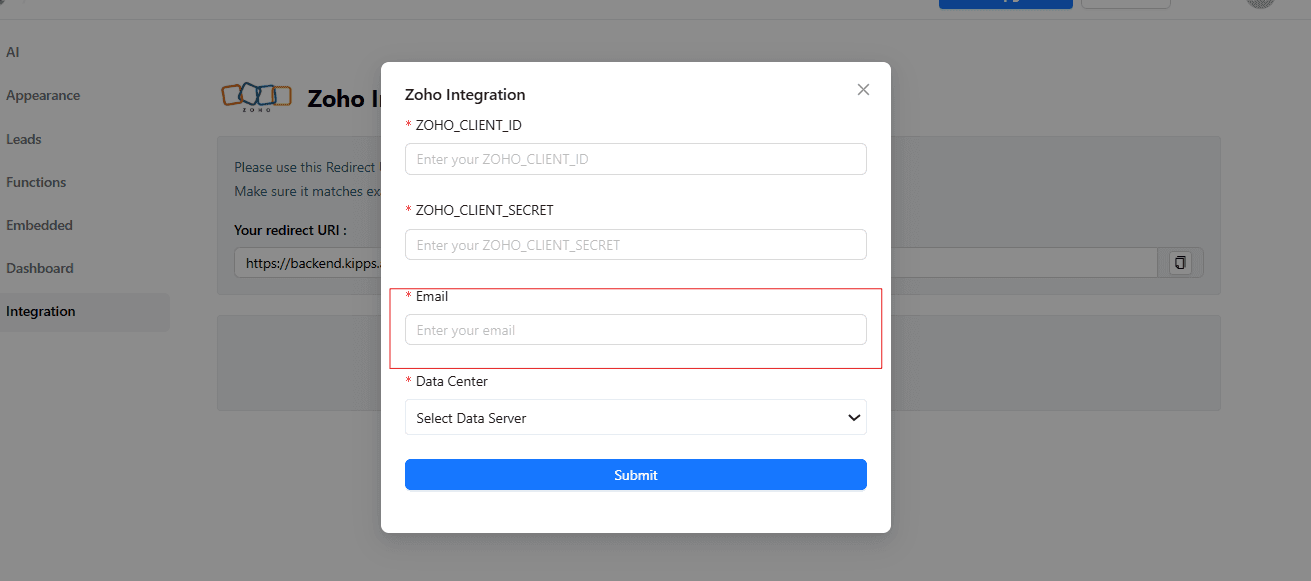Screen dimensions: 1311x581
Task: Click the white outlined top bar button
Action: coord(1125,4)
